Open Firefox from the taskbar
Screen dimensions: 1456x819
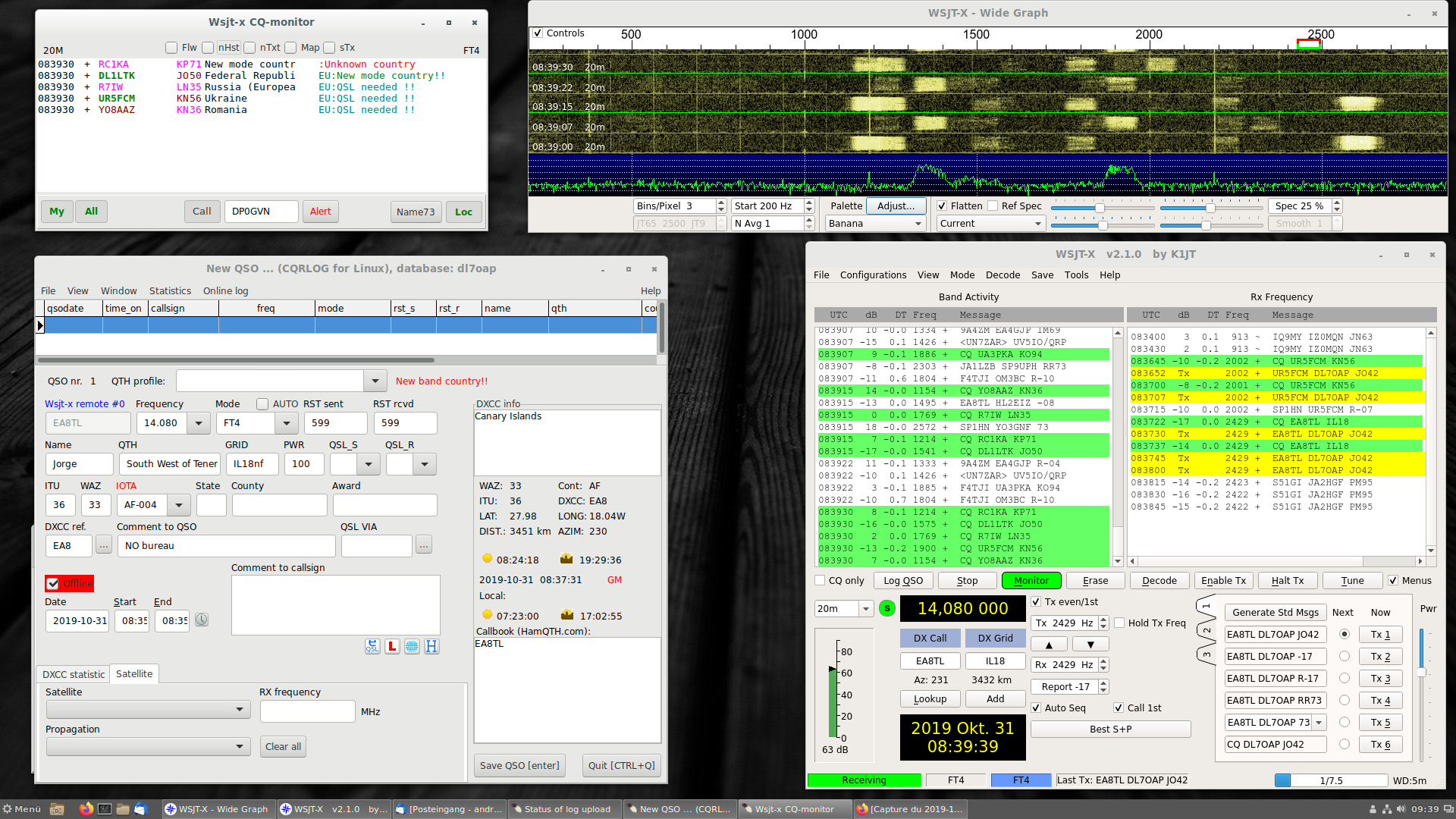[86, 809]
